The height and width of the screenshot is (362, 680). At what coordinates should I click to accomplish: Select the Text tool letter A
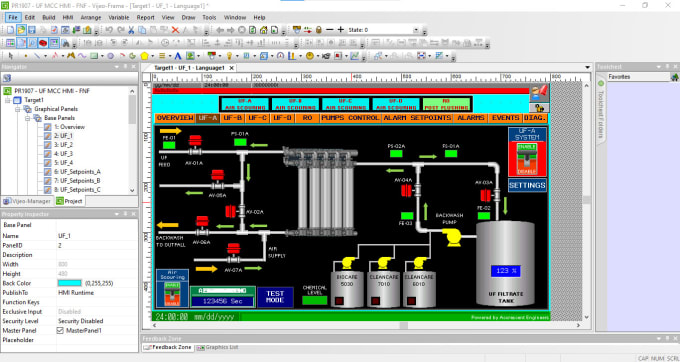point(177,56)
